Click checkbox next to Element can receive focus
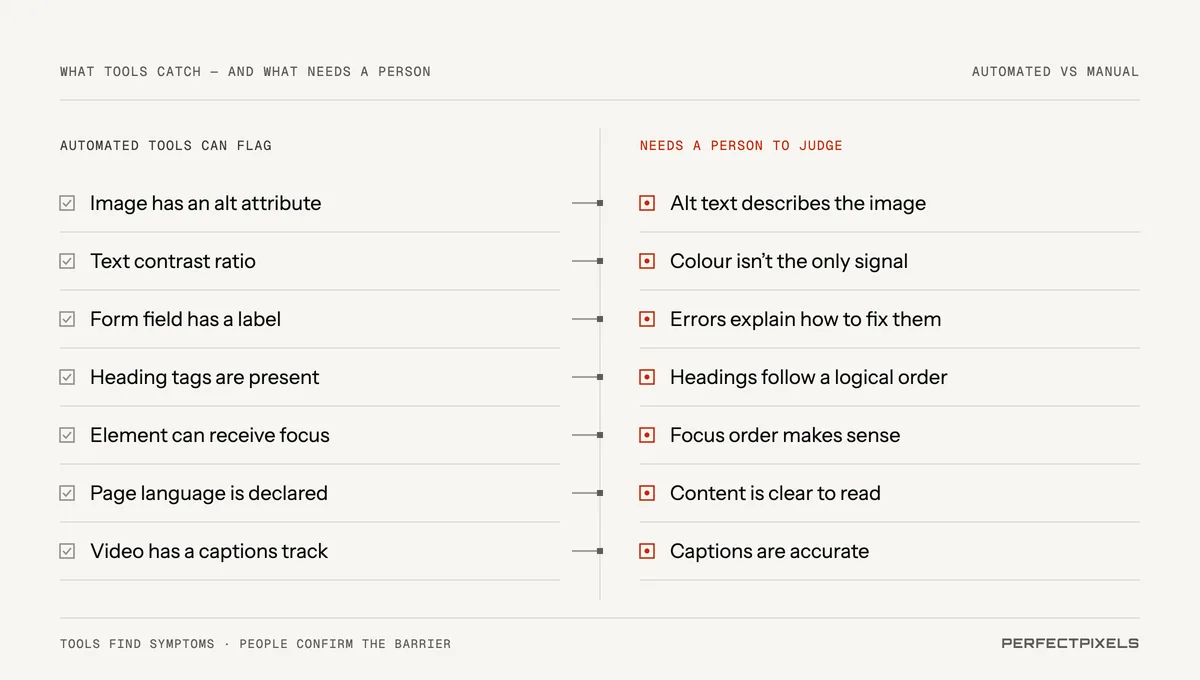This screenshot has width=1200, height=680. point(67,435)
